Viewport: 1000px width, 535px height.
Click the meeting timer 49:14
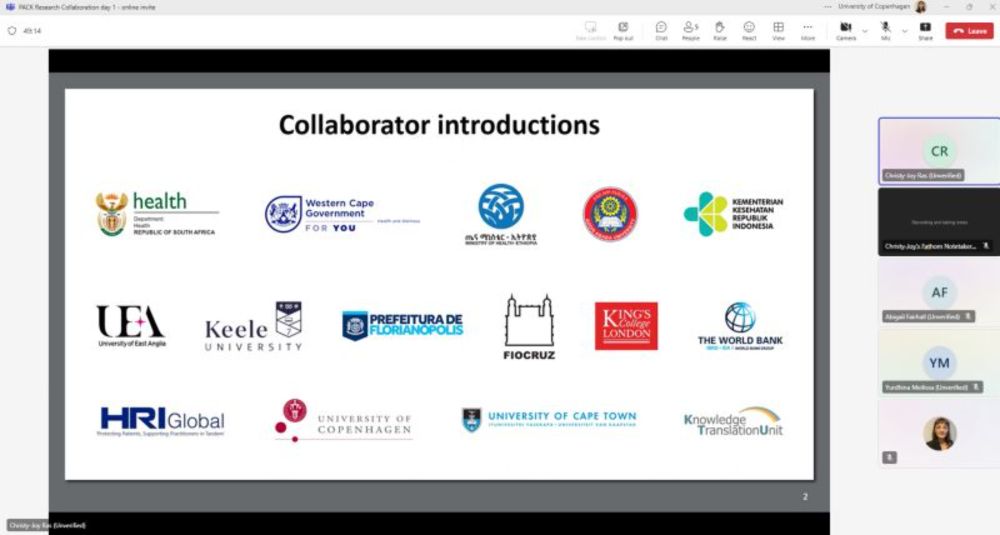point(32,31)
